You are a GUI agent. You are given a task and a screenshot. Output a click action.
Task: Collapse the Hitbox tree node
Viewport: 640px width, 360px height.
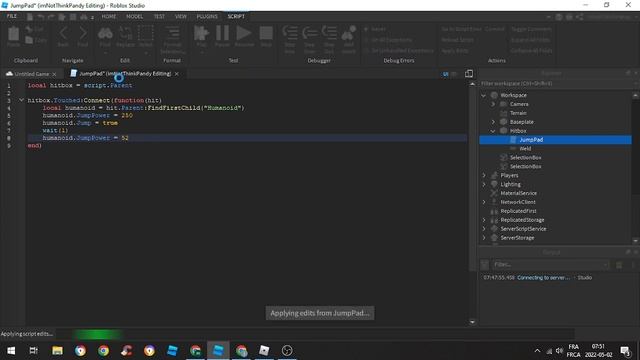click(493, 131)
